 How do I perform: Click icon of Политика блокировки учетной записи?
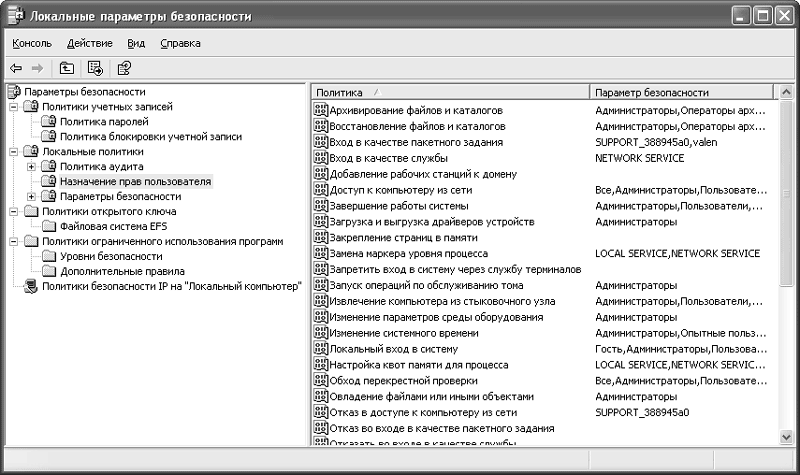(48, 136)
